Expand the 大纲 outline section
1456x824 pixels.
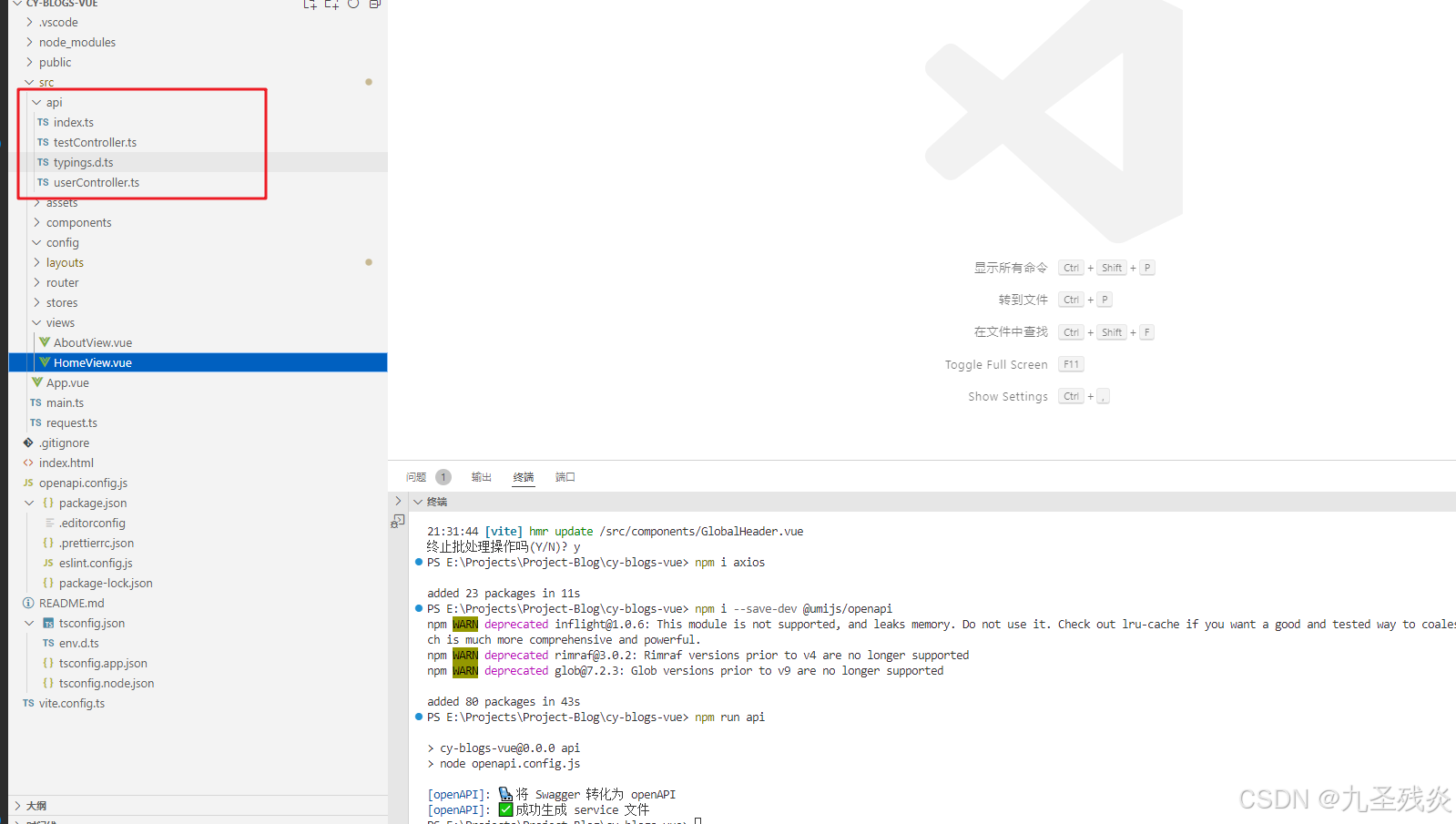[17, 806]
